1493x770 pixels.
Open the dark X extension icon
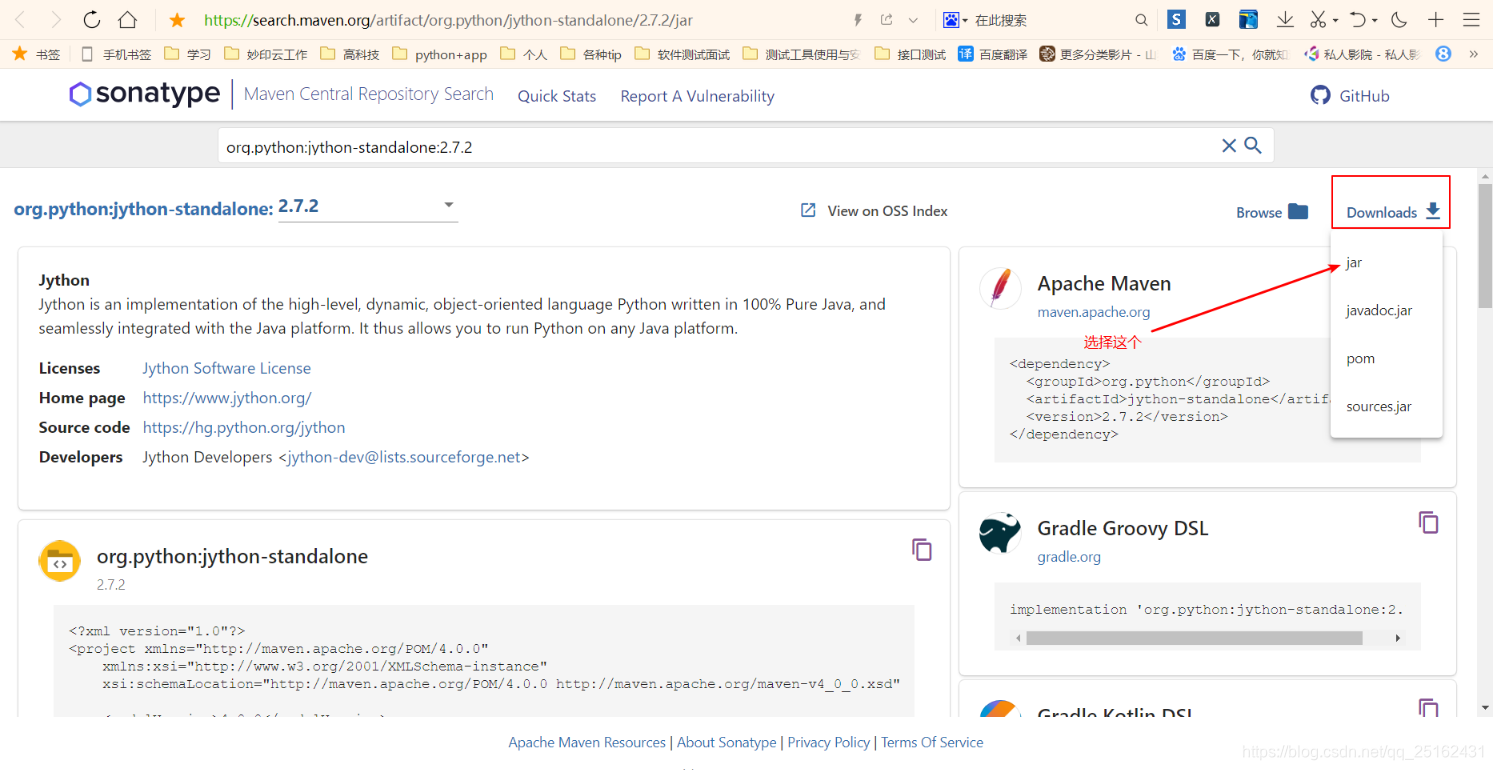click(1212, 19)
